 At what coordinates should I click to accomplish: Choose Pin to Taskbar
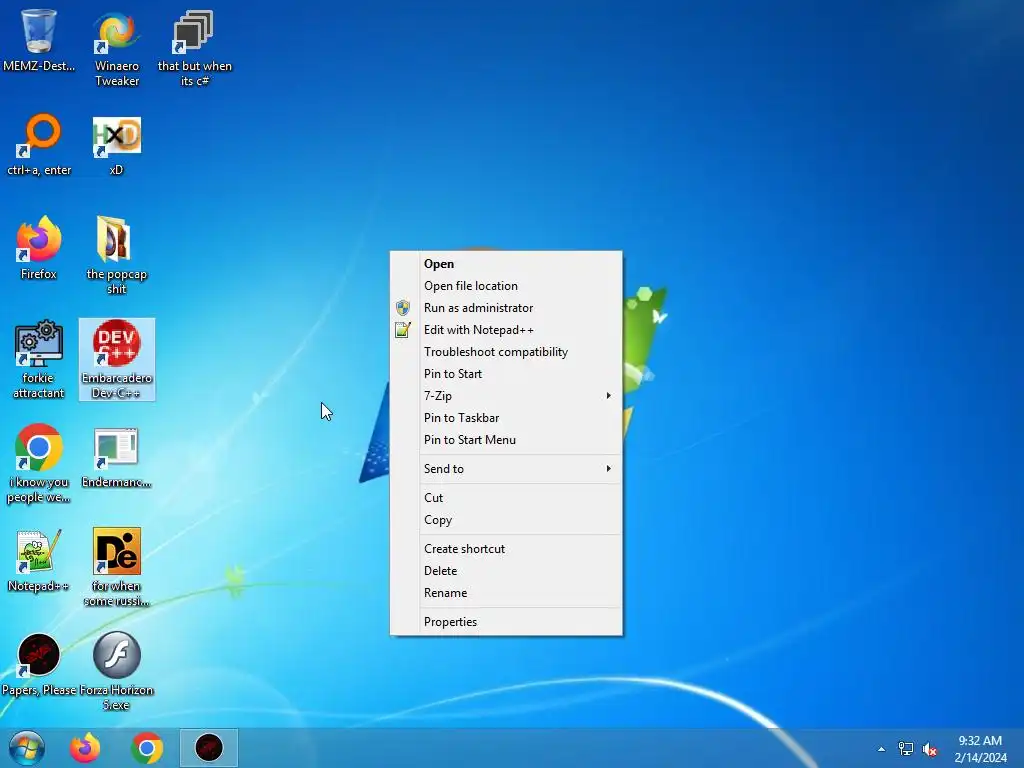(x=506, y=418)
